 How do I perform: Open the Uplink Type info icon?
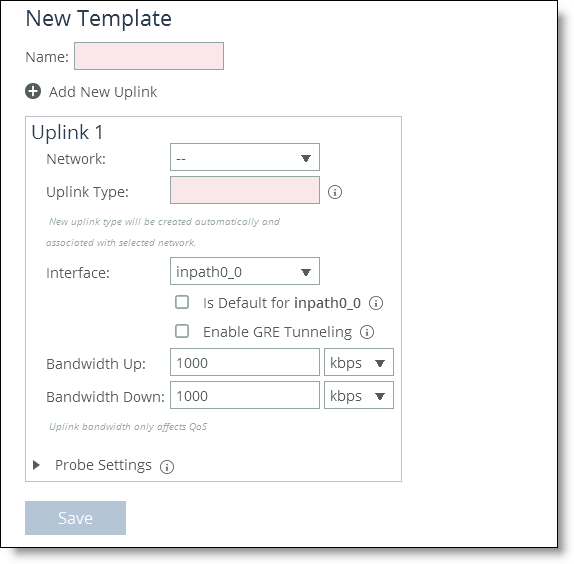335,192
